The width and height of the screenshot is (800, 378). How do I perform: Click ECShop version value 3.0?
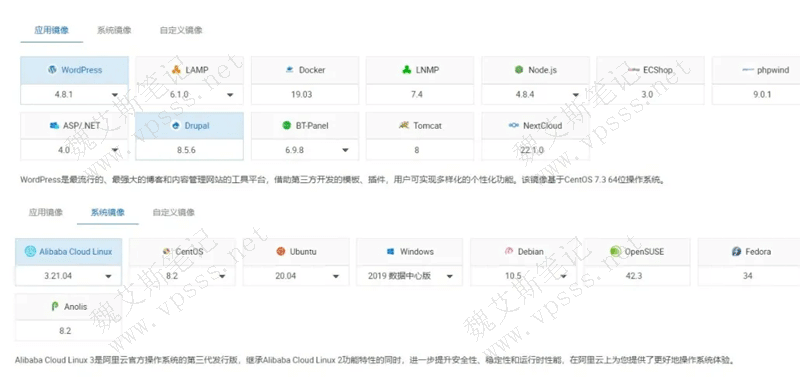(x=647, y=94)
